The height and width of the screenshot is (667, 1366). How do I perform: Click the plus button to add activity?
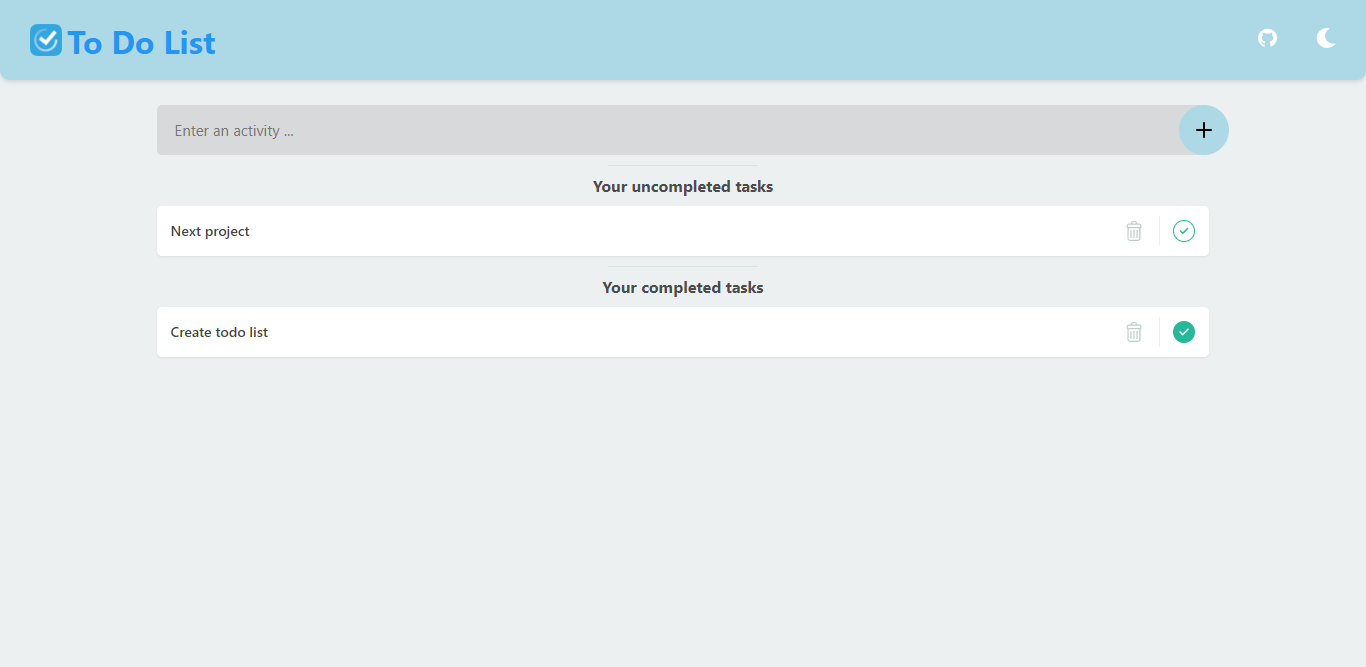pyautogui.click(x=1203, y=130)
